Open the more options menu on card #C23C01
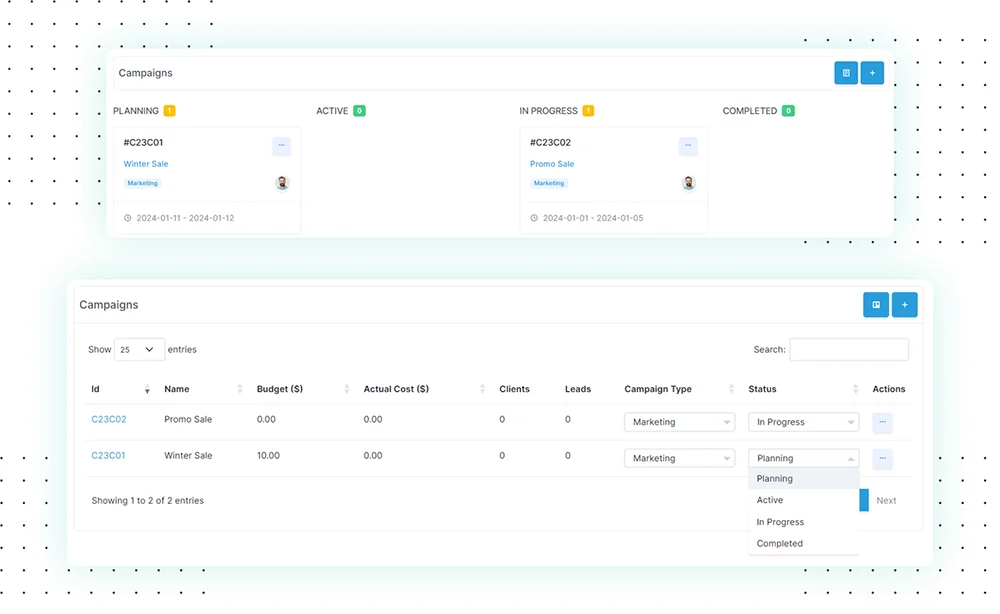This screenshot has width=1000, height=614. [x=281, y=146]
